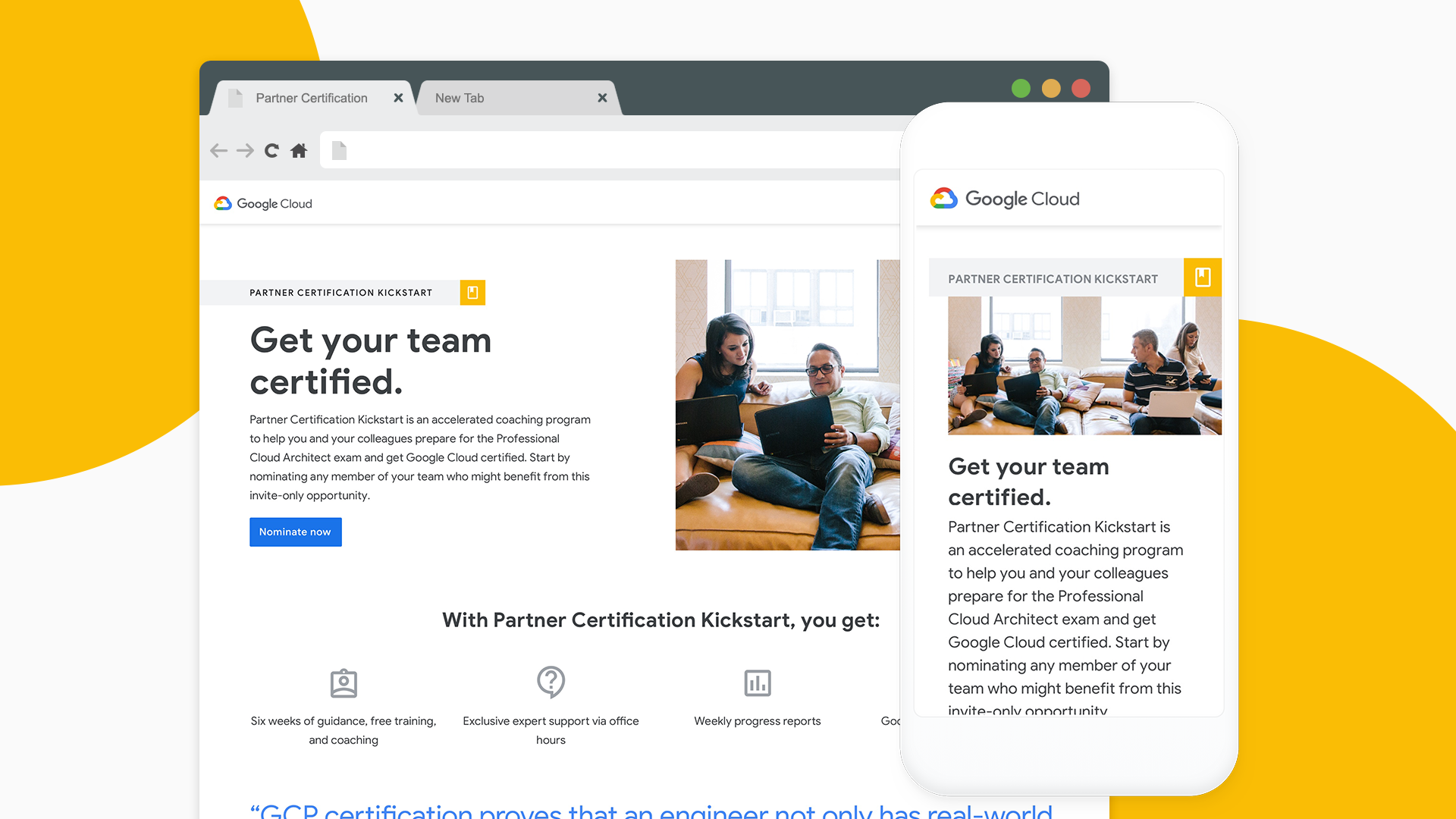Click the 'GCP certification proves' quote text
Screen dimensions: 1456x819
click(x=651, y=811)
